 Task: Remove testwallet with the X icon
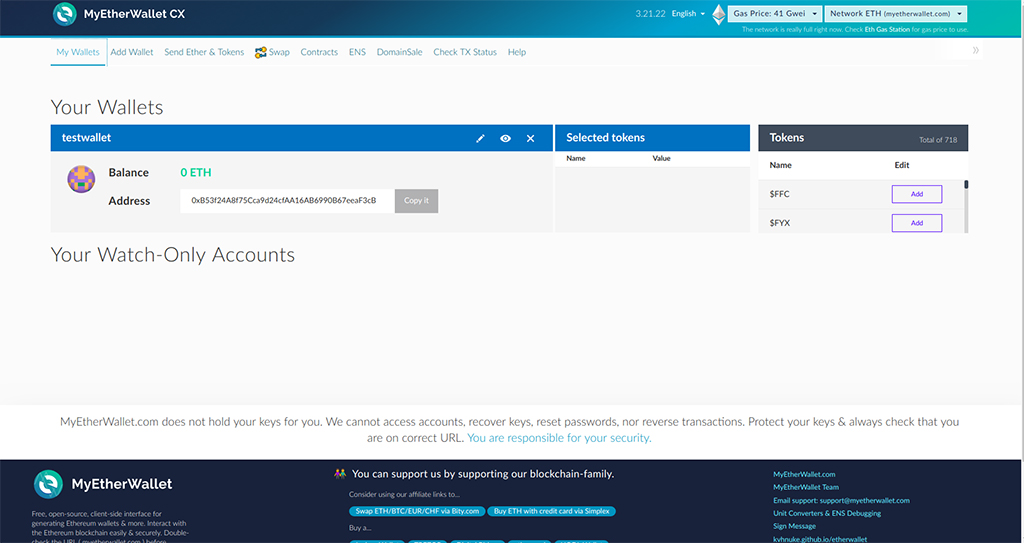click(x=530, y=139)
